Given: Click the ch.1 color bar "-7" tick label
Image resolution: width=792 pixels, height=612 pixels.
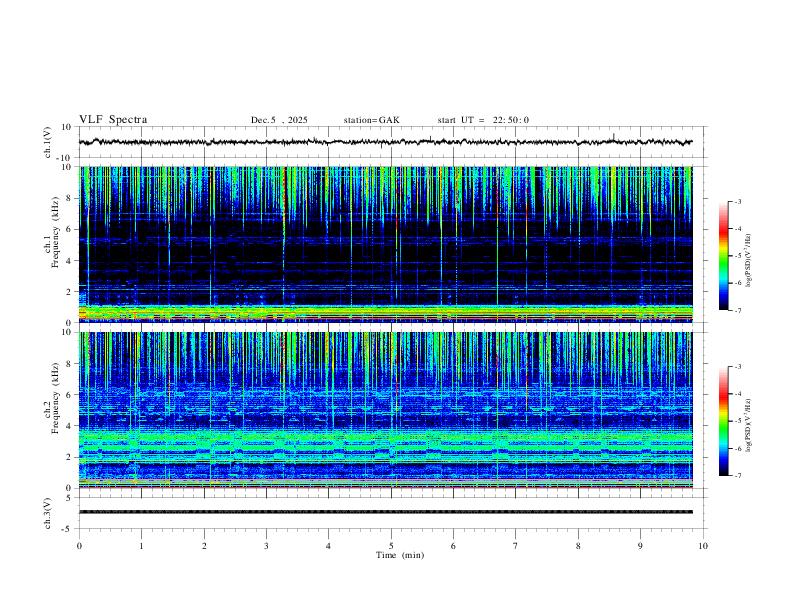Looking at the screenshot, I should (737, 311).
